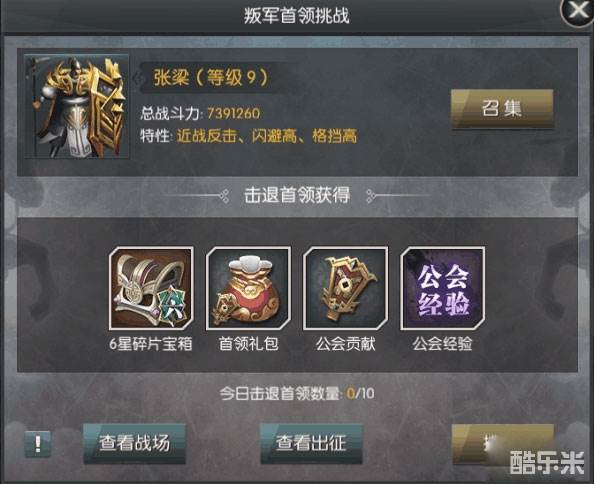Click the 6星碎片宝箱 label text
This screenshot has width=594, height=484.
click(151, 344)
